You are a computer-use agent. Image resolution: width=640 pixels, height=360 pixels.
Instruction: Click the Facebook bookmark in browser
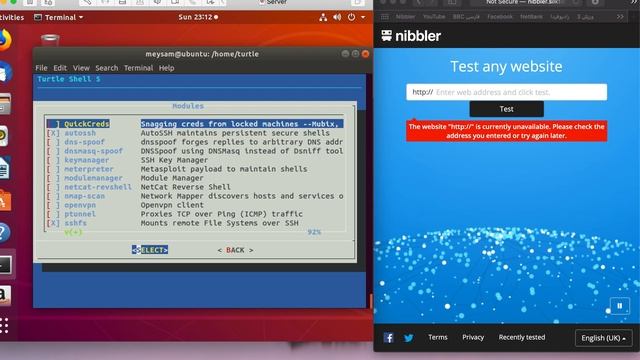coord(500,17)
